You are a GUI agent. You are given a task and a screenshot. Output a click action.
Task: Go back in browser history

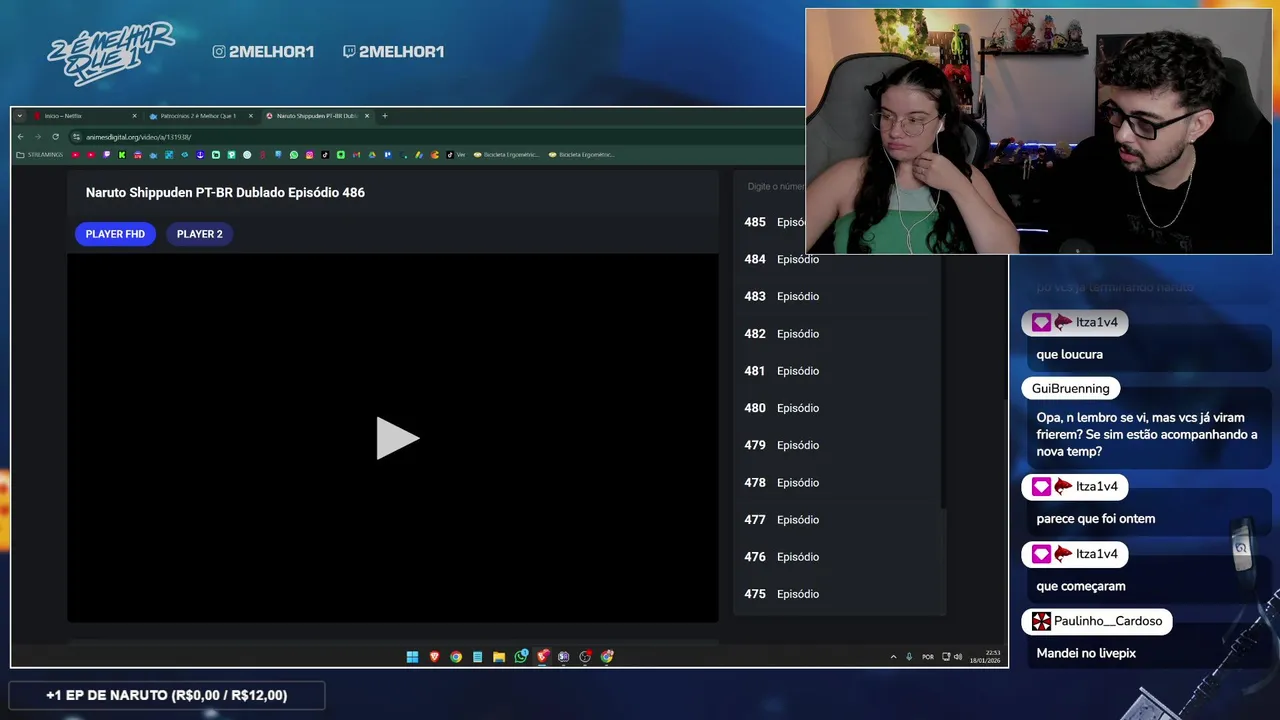pos(21,137)
